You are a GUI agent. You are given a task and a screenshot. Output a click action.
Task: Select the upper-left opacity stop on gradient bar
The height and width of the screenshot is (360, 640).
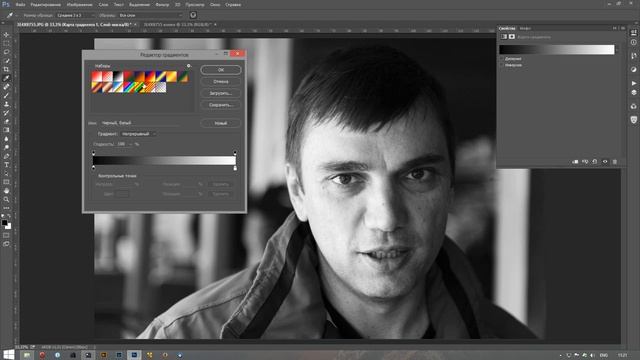(x=93, y=153)
